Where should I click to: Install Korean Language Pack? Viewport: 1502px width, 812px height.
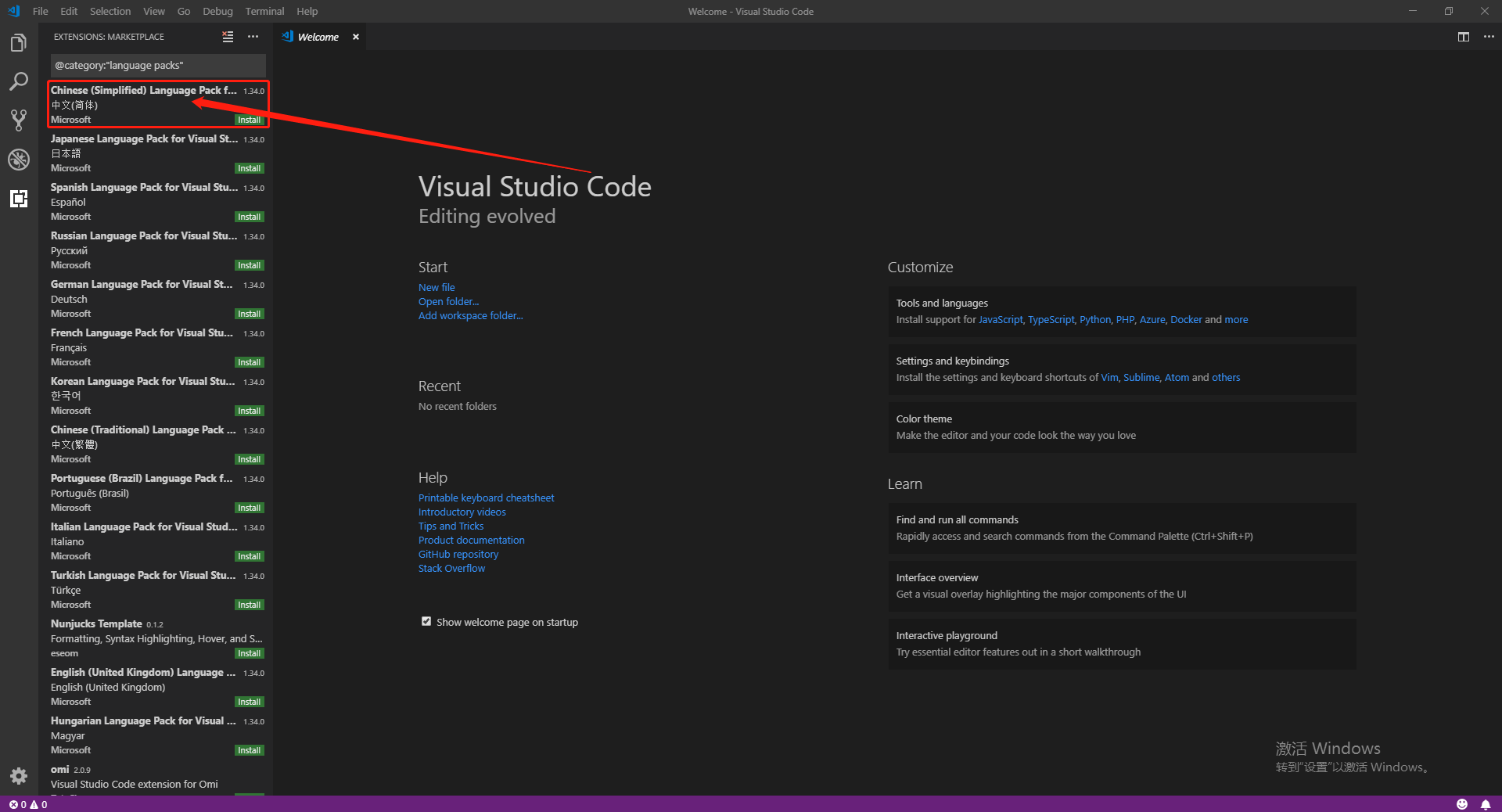pos(250,411)
